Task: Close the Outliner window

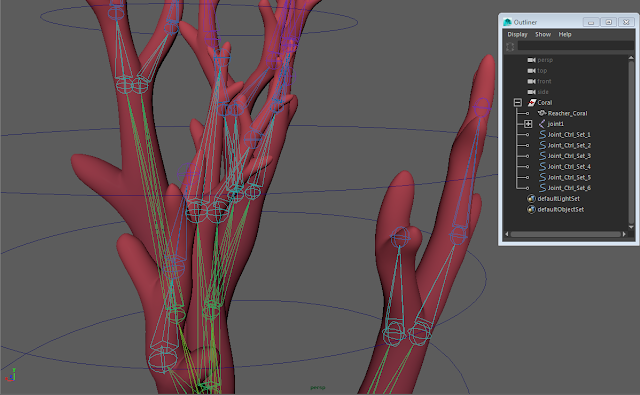Action: click(626, 22)
